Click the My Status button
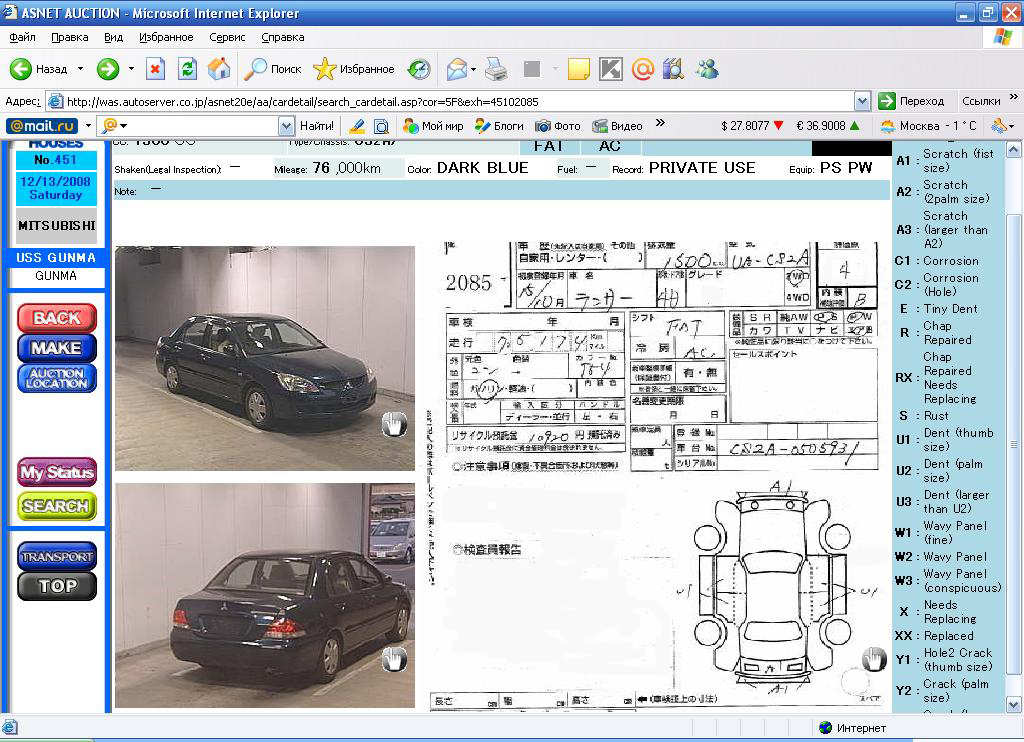This screenshot has height=742, width=1024. point(57,472)
